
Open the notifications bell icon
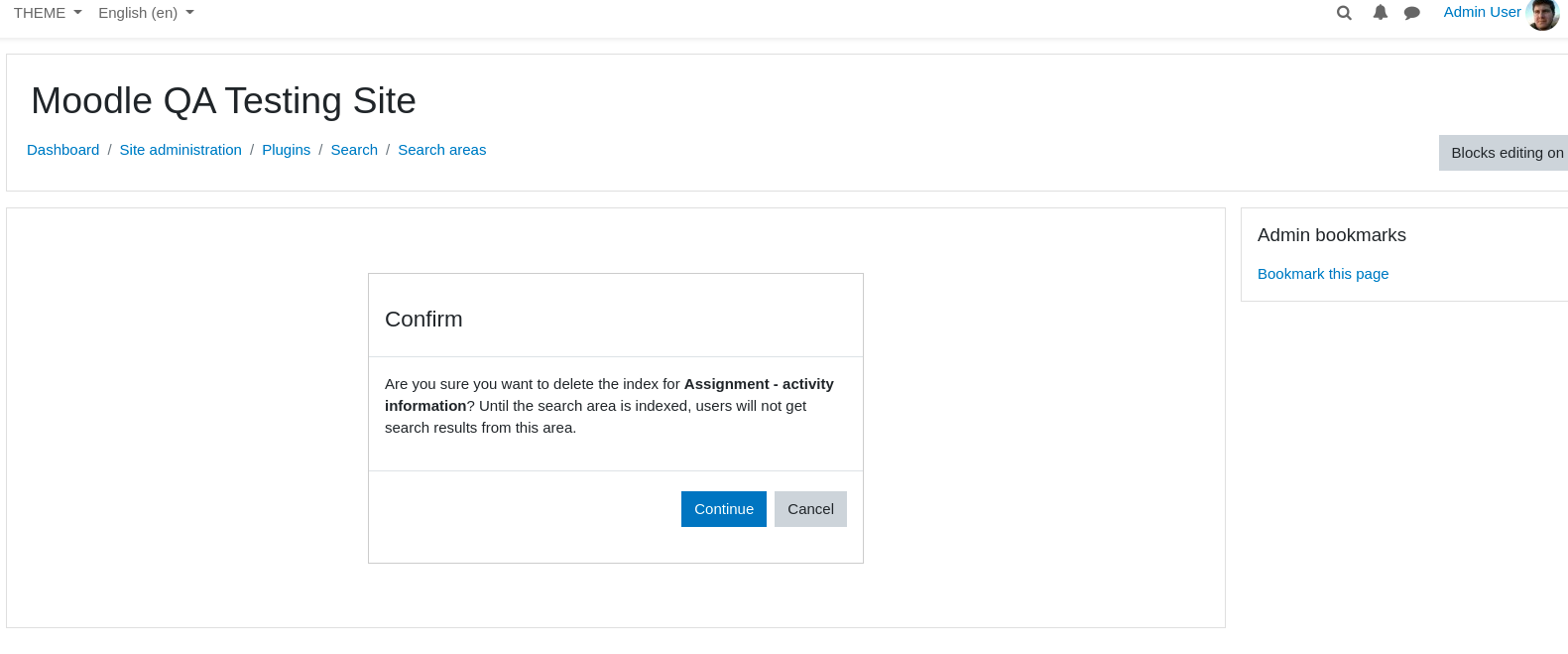coord(1380,13)
